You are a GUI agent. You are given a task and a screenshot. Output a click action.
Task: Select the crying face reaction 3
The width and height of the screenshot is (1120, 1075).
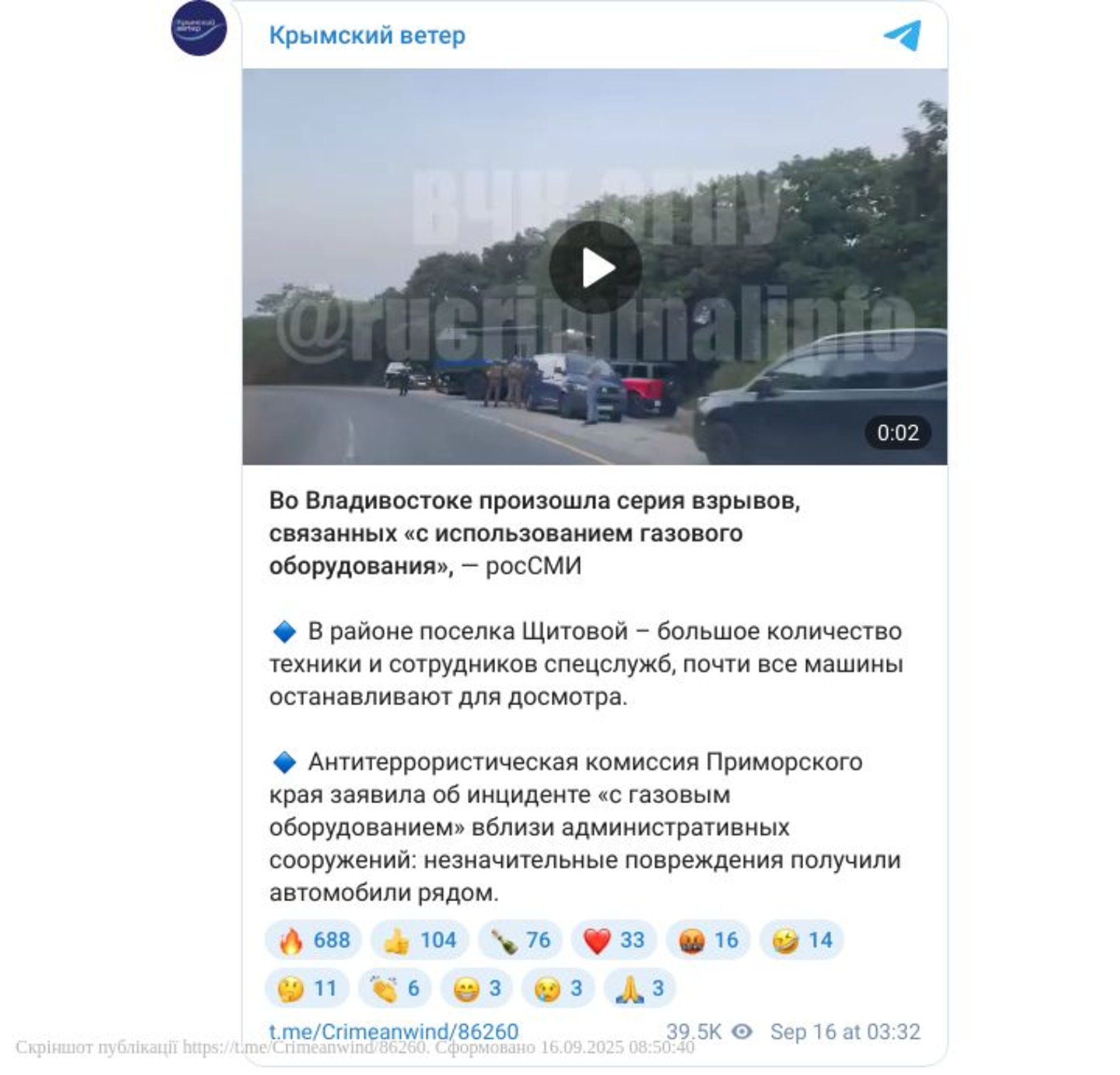click(x=558, y=988)
